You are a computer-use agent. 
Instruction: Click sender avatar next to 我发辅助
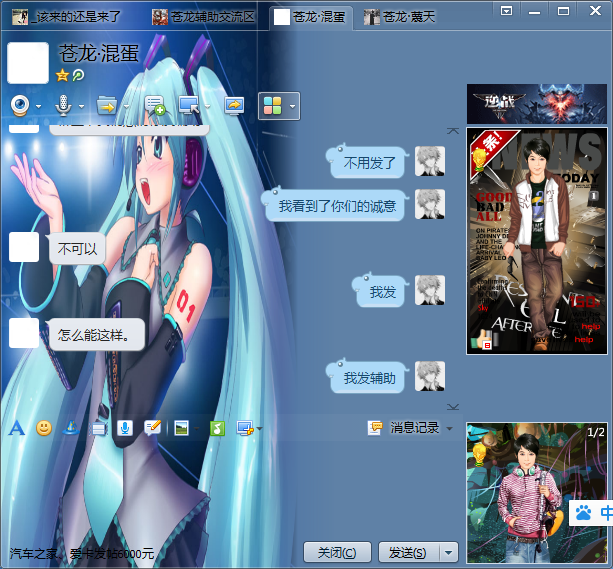(x=430, y=376)
